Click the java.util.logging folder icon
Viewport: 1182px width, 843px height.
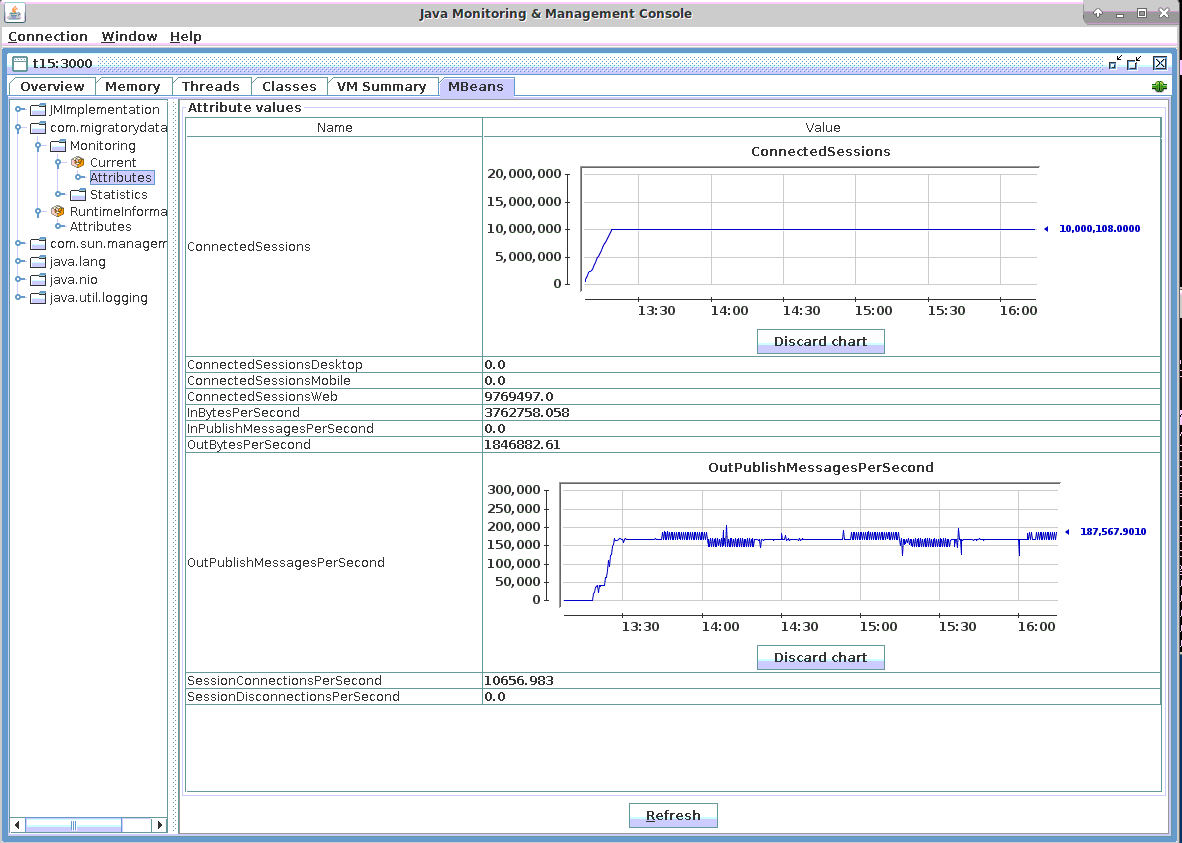[x=38, y=297]
